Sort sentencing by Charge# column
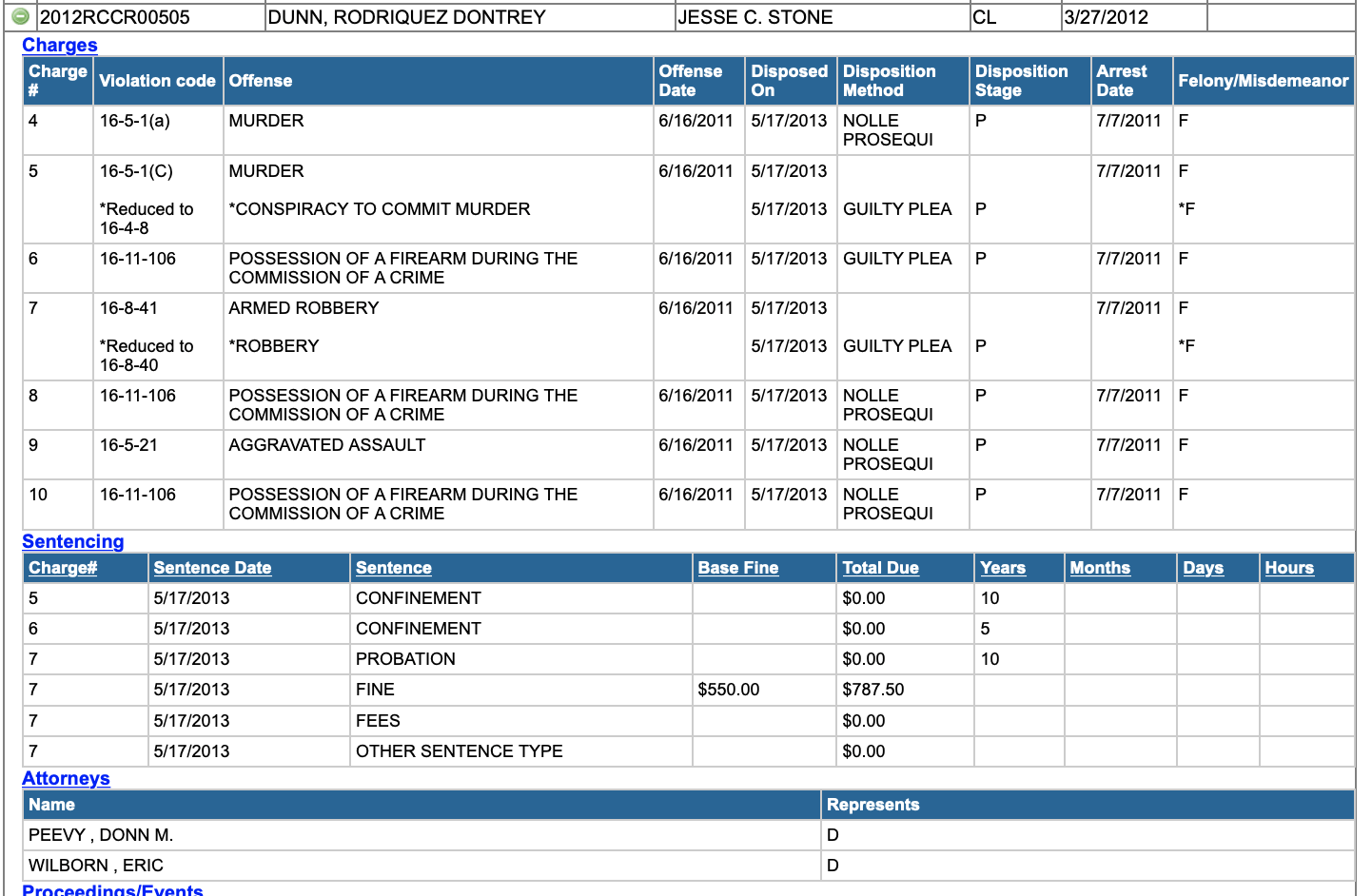Image resolution: width=1372 pixels, height=896 pixels. pos(63,568)
